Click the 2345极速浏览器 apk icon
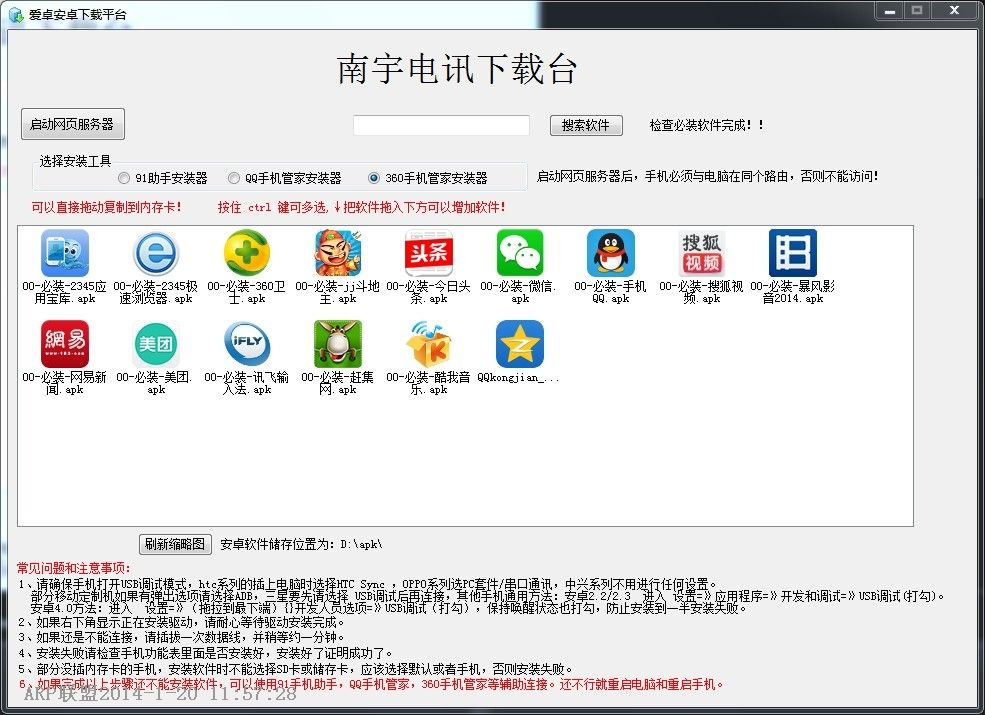985x715 pixels. coord(155,253)
